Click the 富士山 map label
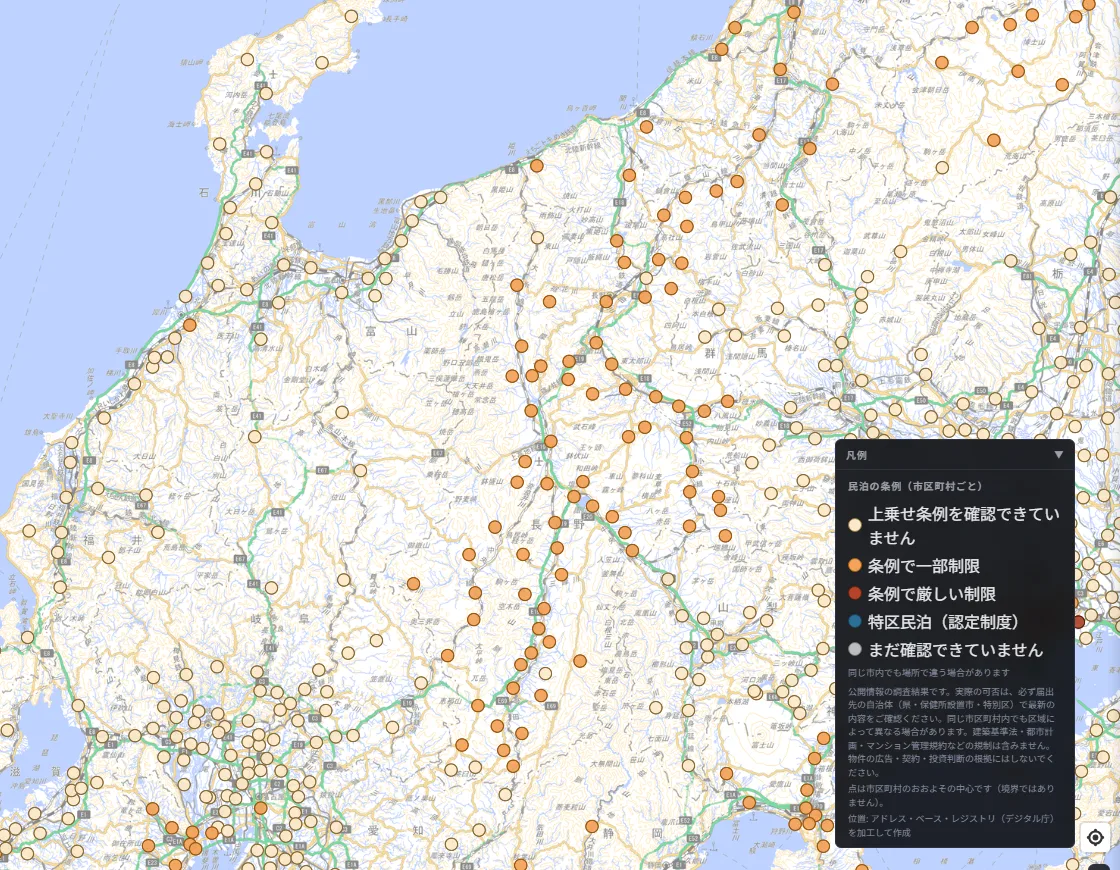1120x870 pixels. coord(762,745)
